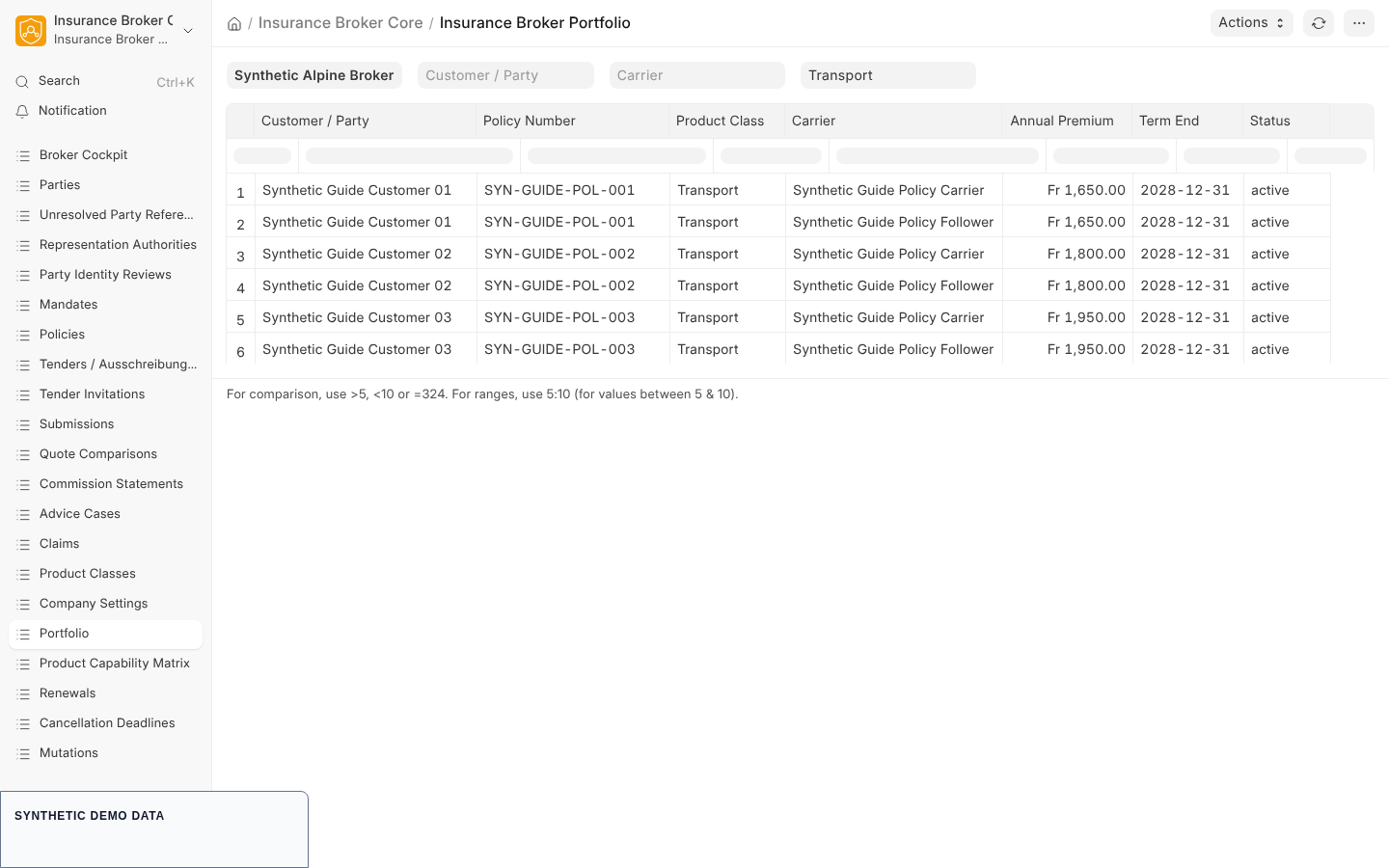Click the list icon beside Renewals
This screenshot has width=1389, height=868.
pyautogui.click(x=24, y=693)
